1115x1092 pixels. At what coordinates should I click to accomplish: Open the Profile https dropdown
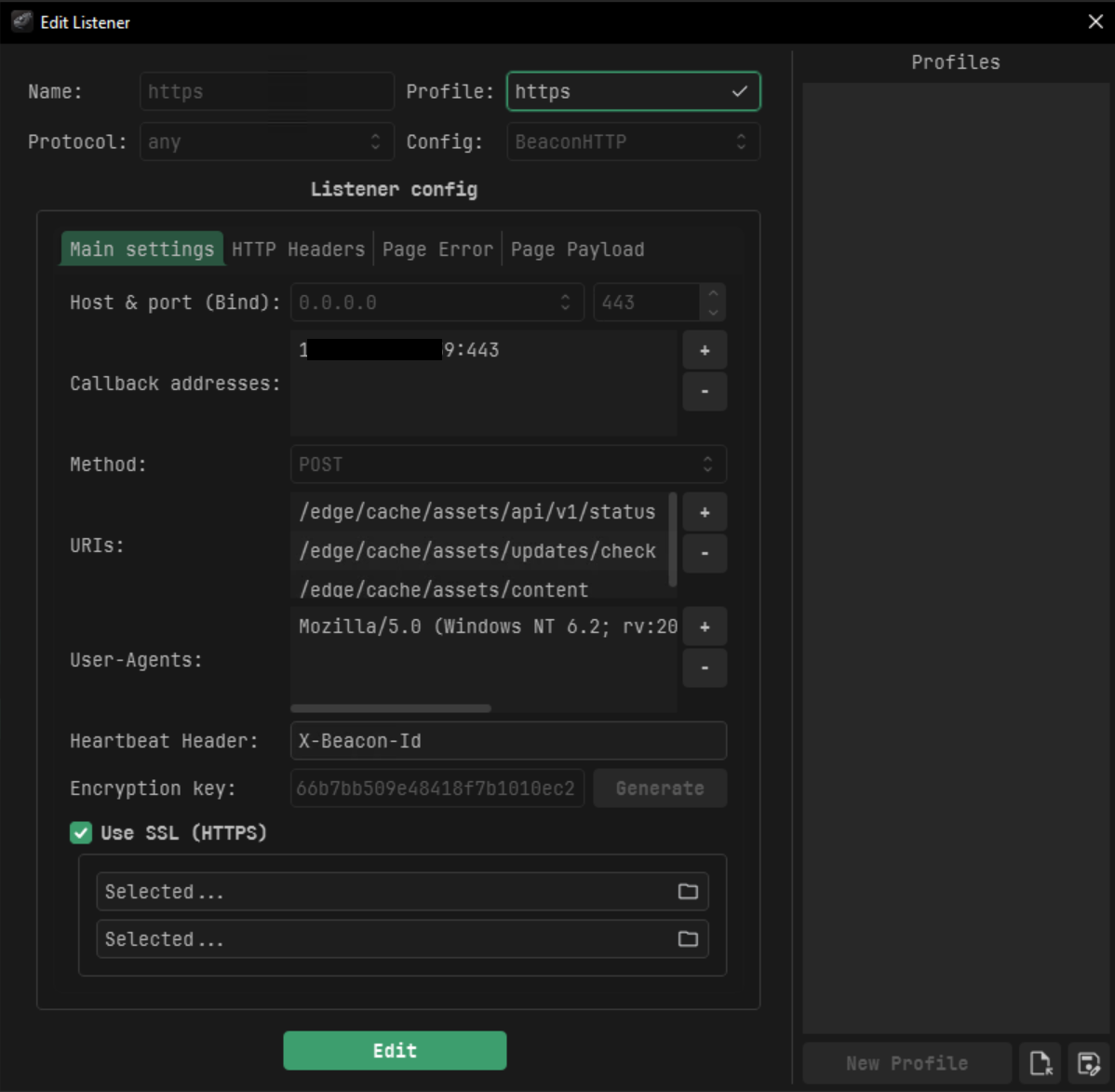633,91
